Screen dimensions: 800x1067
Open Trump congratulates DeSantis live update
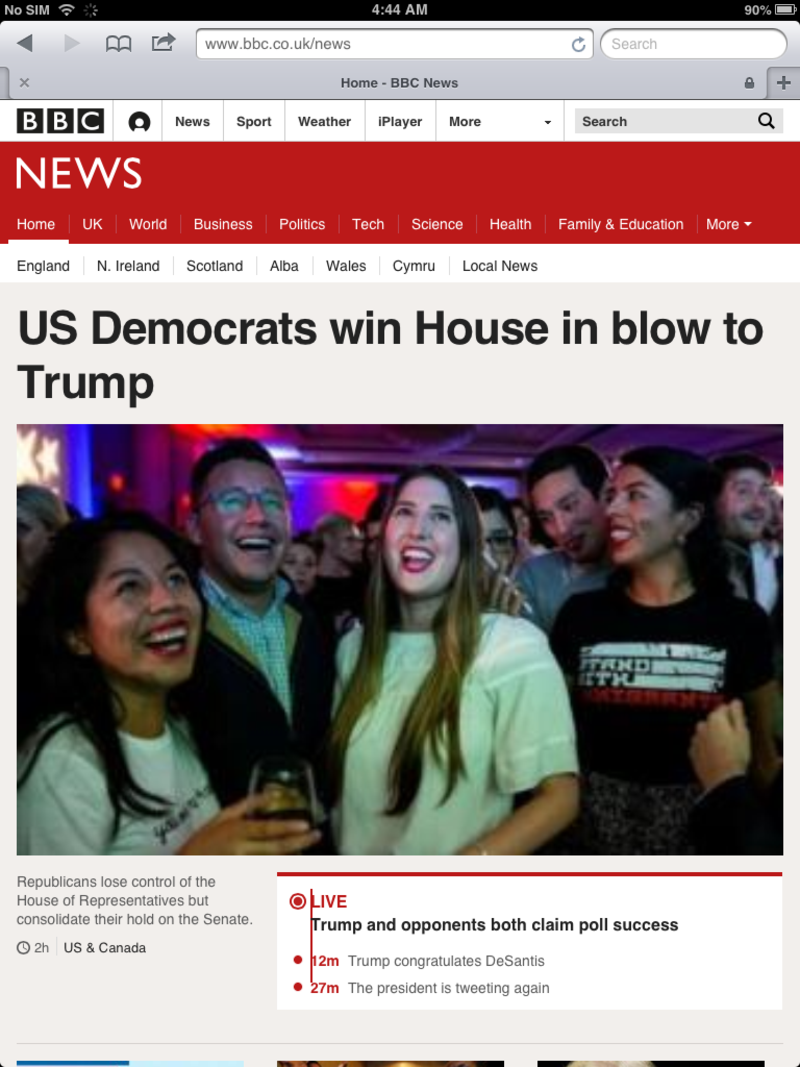(446, 961)
